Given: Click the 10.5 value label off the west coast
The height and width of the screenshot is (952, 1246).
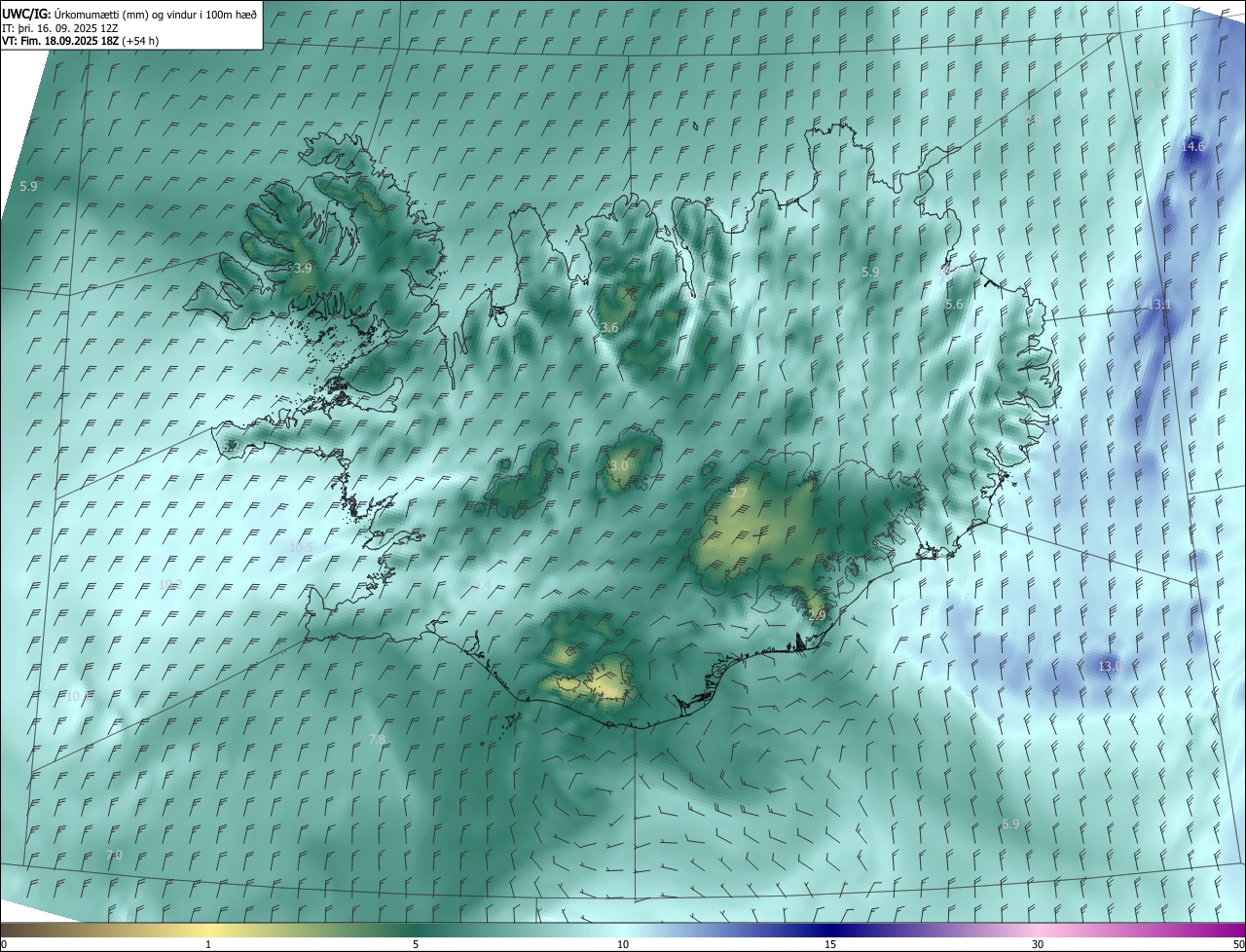Looking at the screenshot, I should pos(302,548).
